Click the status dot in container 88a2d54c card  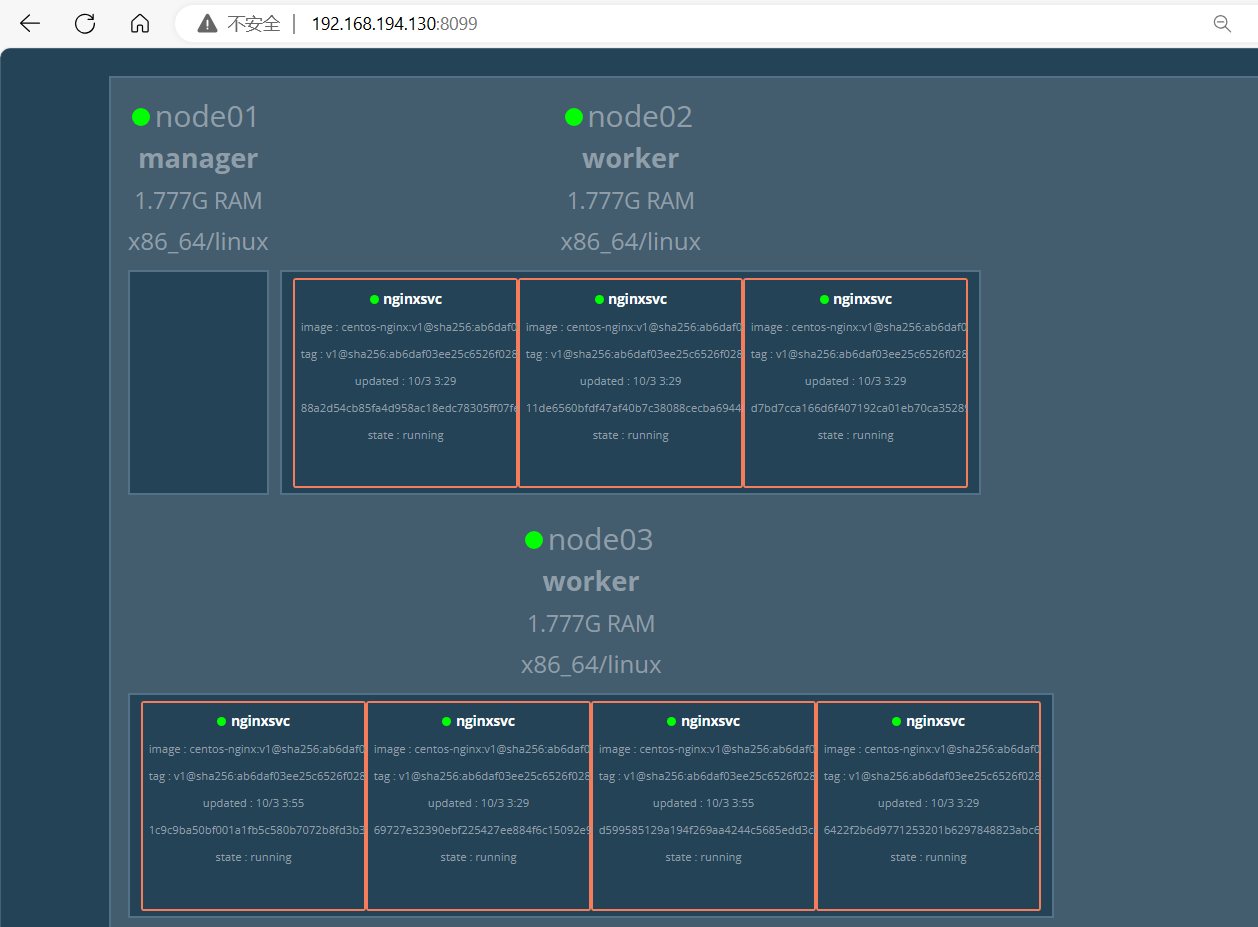click(x=374, y=299)
